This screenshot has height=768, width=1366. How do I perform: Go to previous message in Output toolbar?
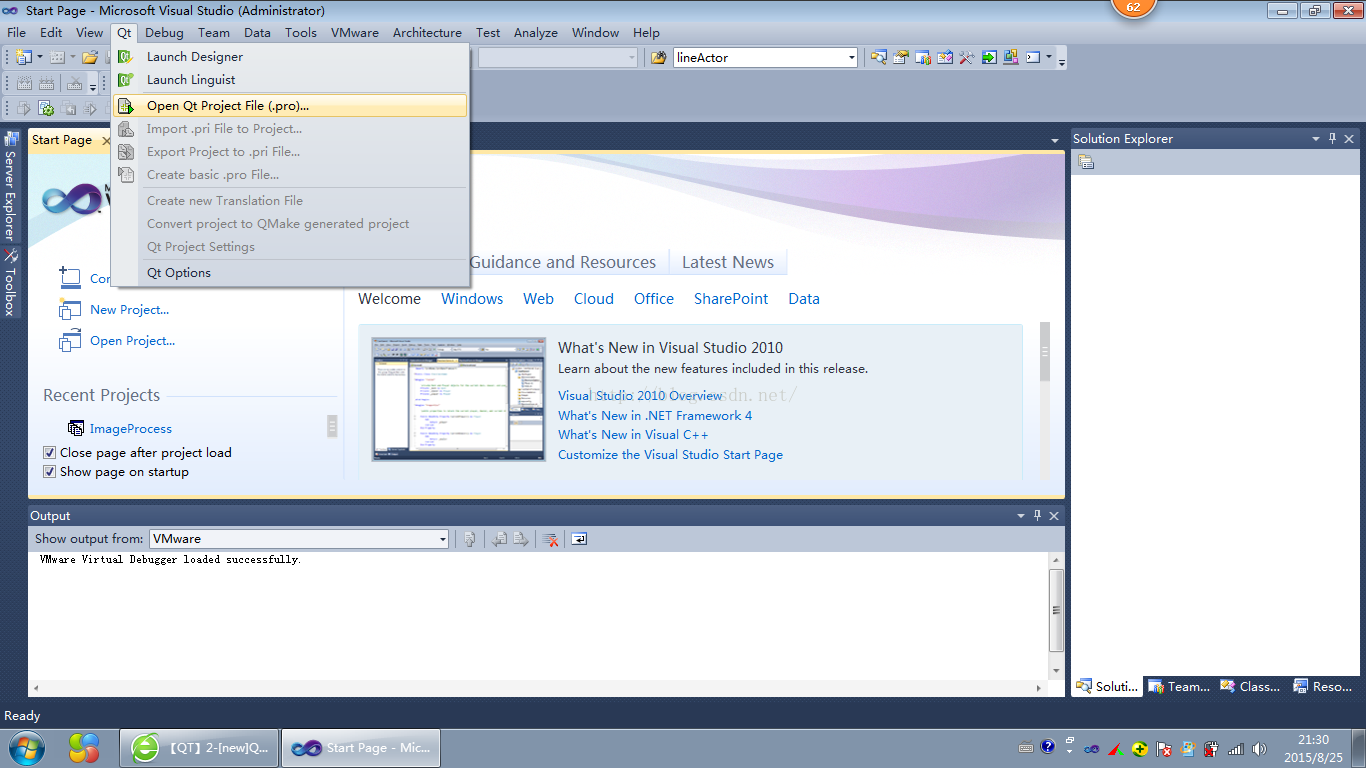tap(501, 539)
